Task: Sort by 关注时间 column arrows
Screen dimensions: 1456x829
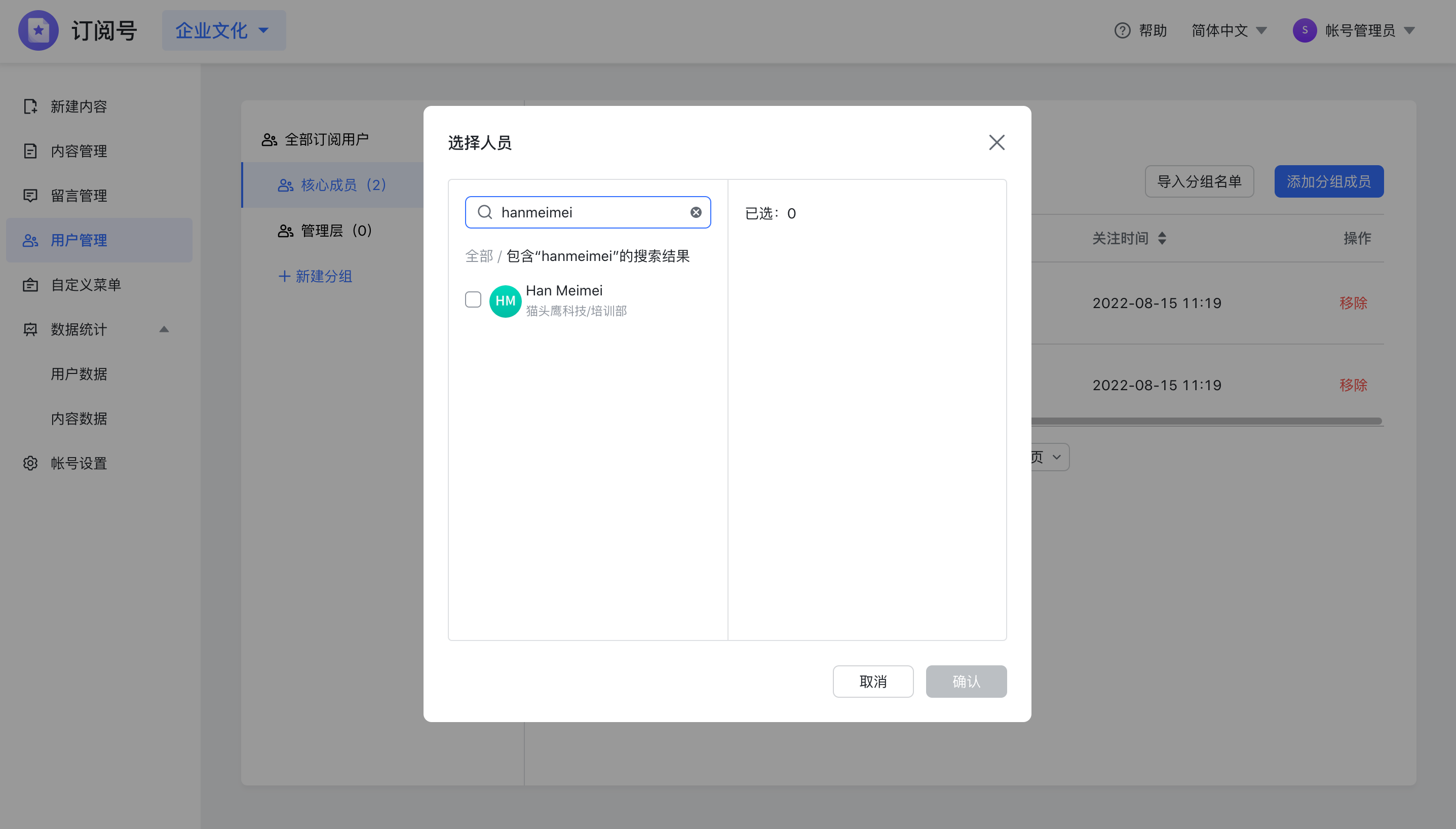Action: click(1162, 238)
